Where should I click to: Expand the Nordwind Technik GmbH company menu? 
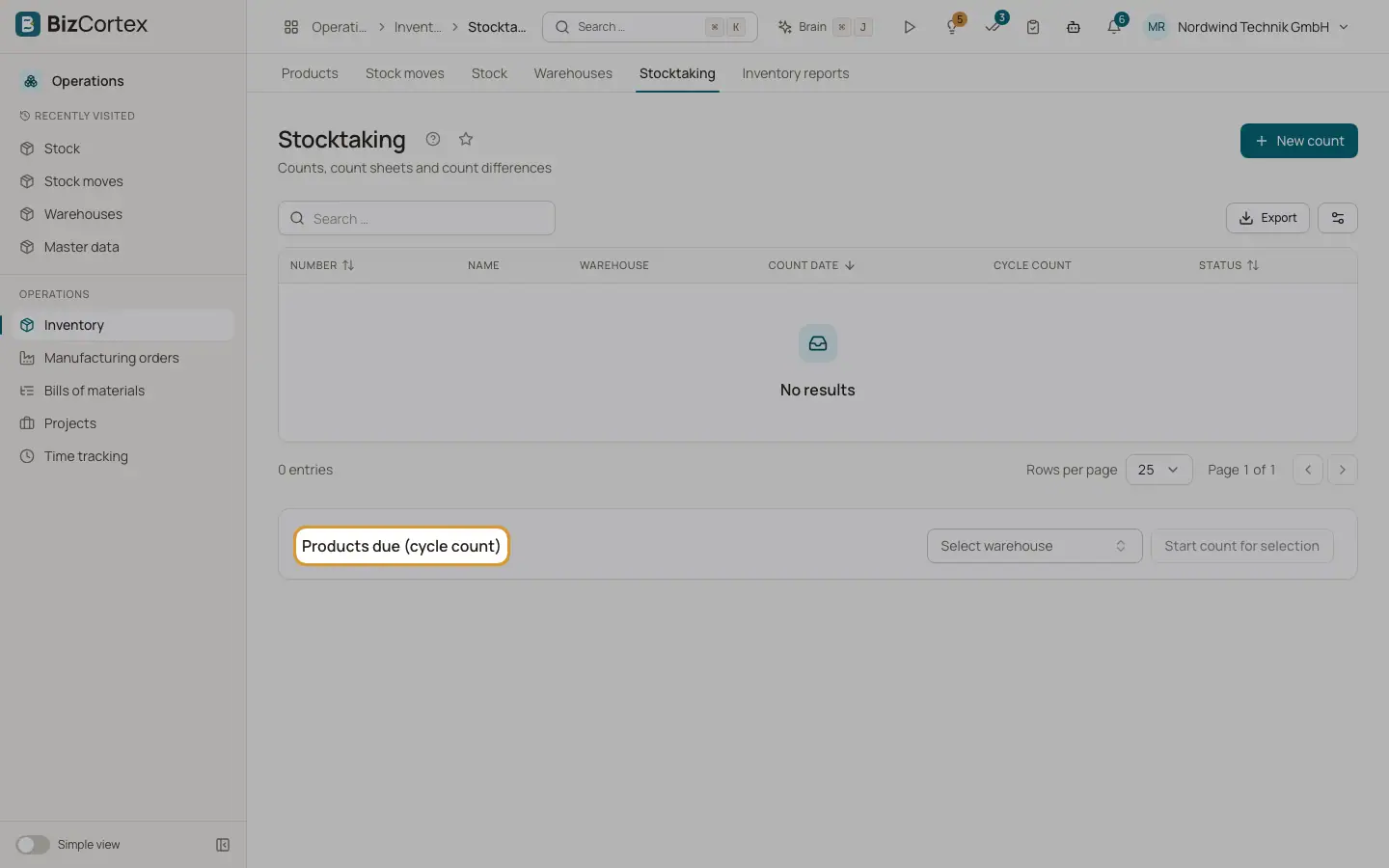(x=1264, y=27)
